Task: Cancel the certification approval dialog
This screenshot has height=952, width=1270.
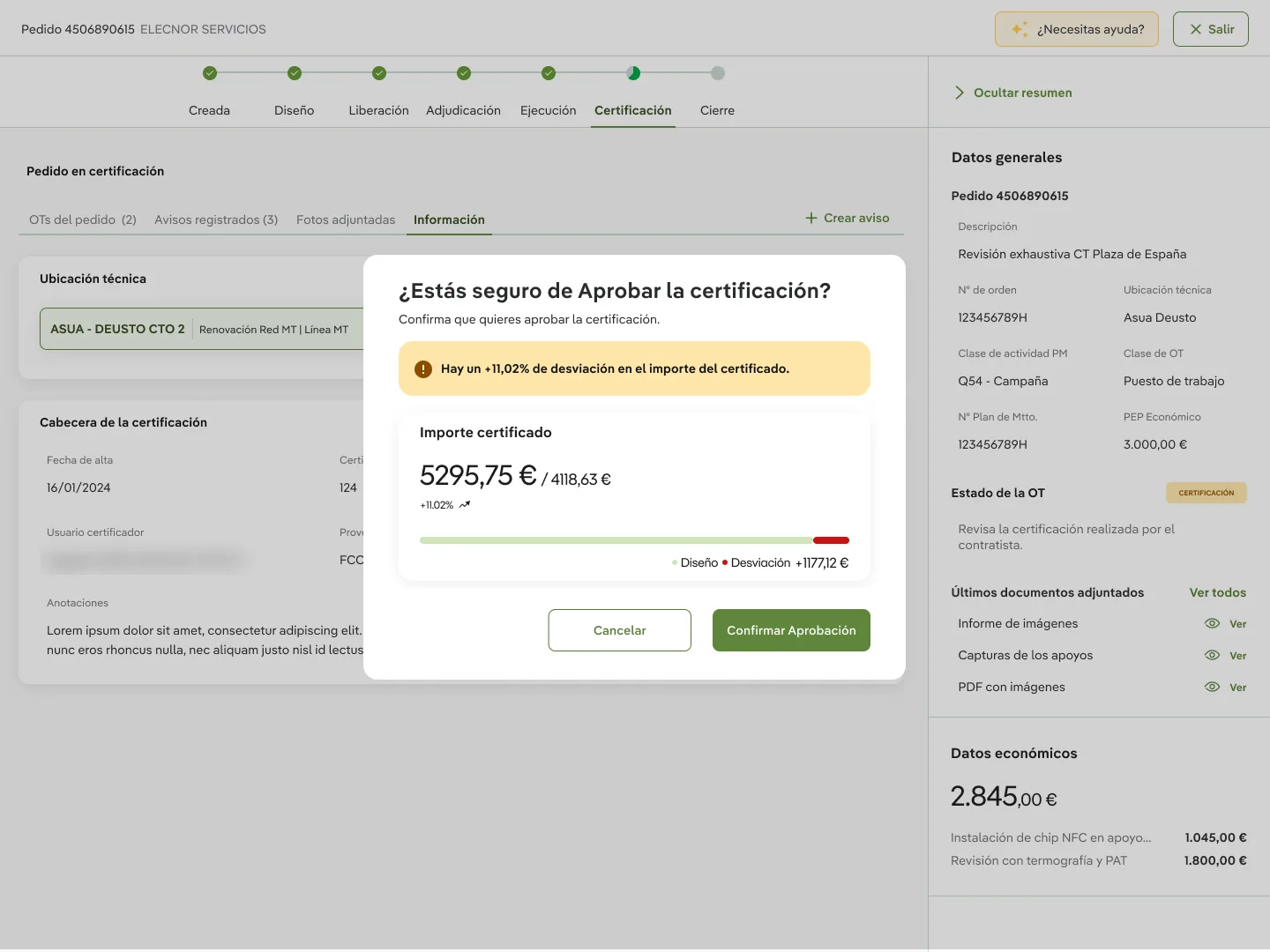Action: 620,630
